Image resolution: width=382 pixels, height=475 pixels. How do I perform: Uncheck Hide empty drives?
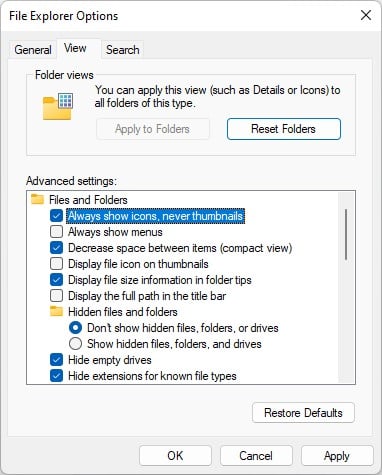[56, 360]
